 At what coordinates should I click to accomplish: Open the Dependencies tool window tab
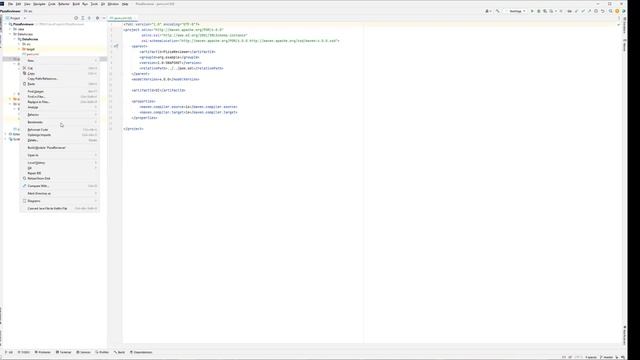(x=141, y=352)
